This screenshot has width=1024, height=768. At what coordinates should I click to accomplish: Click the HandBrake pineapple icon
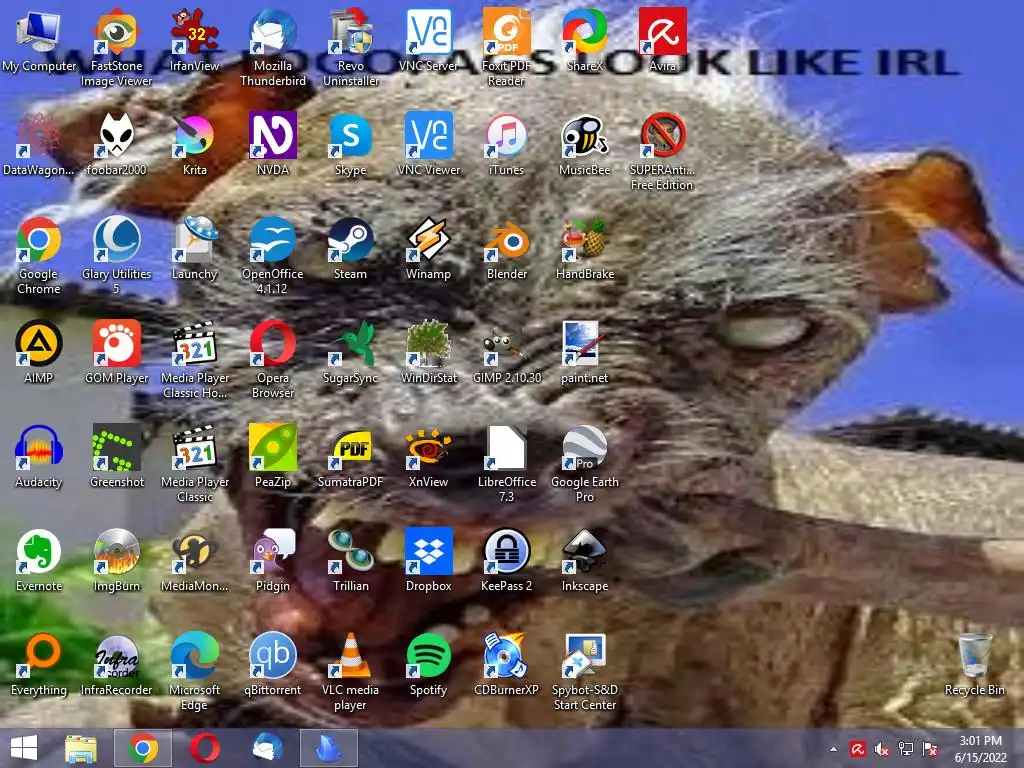point(584,249)
